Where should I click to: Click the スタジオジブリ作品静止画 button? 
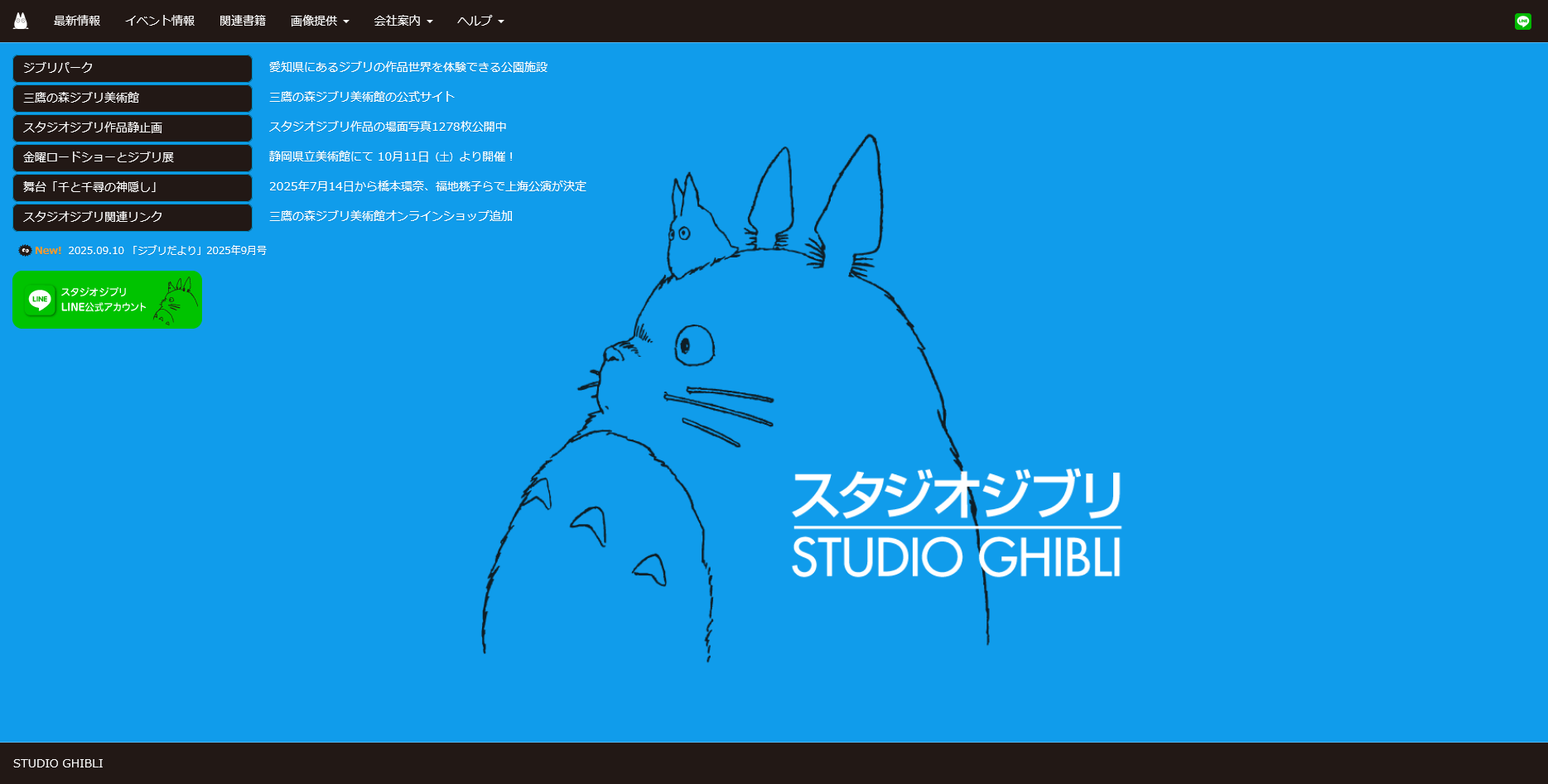coord(132,128)
